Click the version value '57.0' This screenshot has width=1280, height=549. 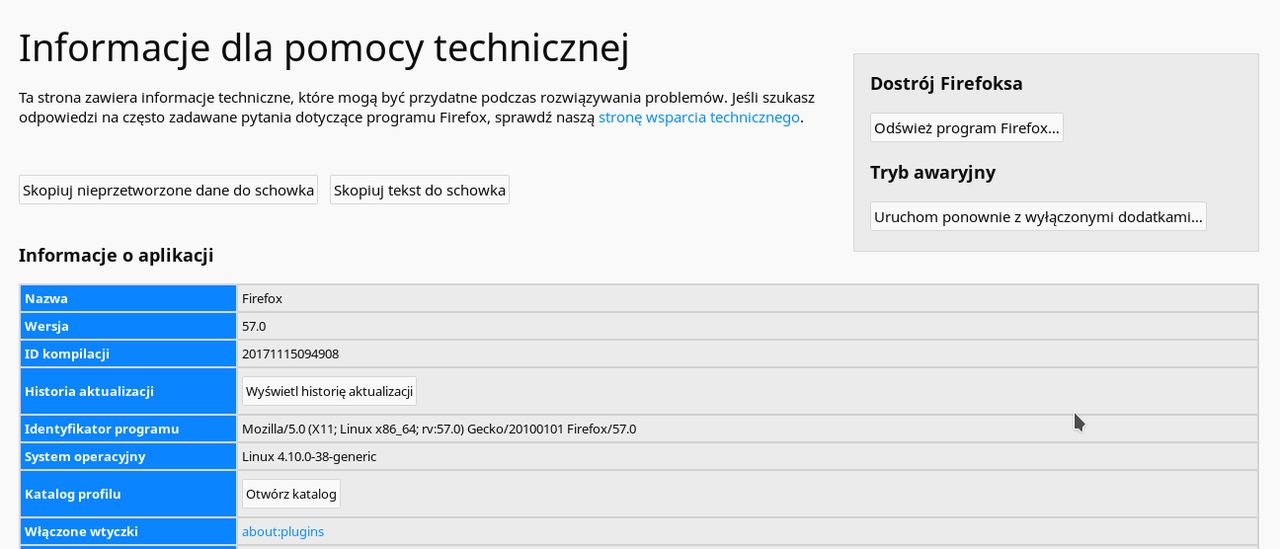(x=254, y=326)
